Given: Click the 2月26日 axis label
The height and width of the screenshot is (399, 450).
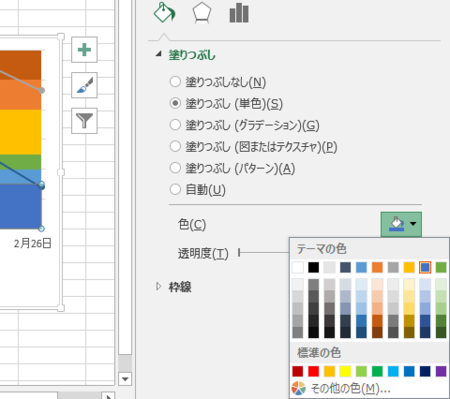Looking at the screenshot, I should tap(32, 244).
